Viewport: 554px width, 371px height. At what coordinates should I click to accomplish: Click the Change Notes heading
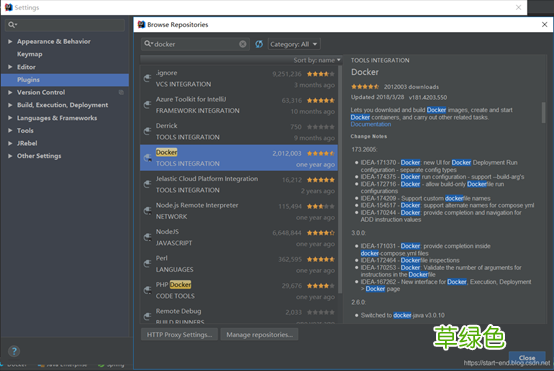(369, 136)
